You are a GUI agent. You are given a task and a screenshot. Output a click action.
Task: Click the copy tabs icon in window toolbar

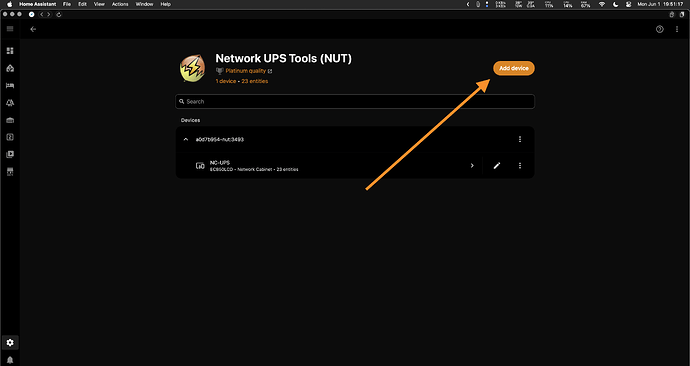[682, 15]
